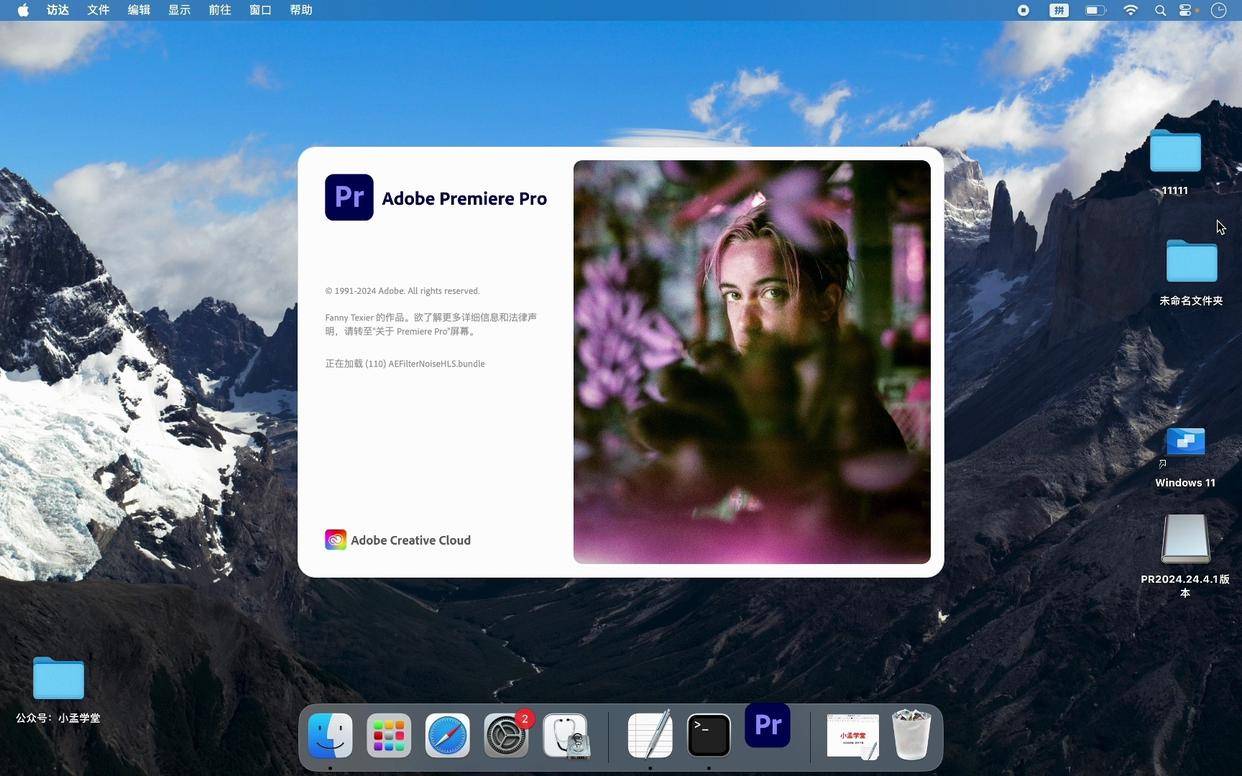Screen dimensions: 1242x776
Task: Open Disk Utility in the Dock
Action: coord(566,736)
